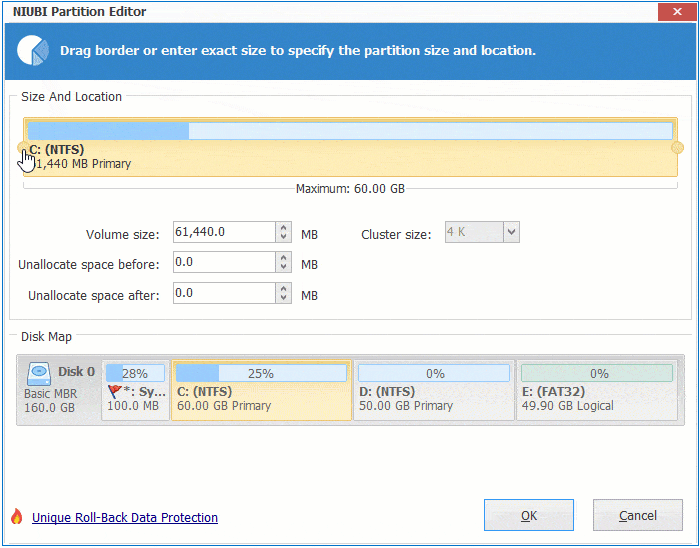The width and height of the screenshot is (700, 548).
Task: Click the Volume size input field
Action: point(223,233)
